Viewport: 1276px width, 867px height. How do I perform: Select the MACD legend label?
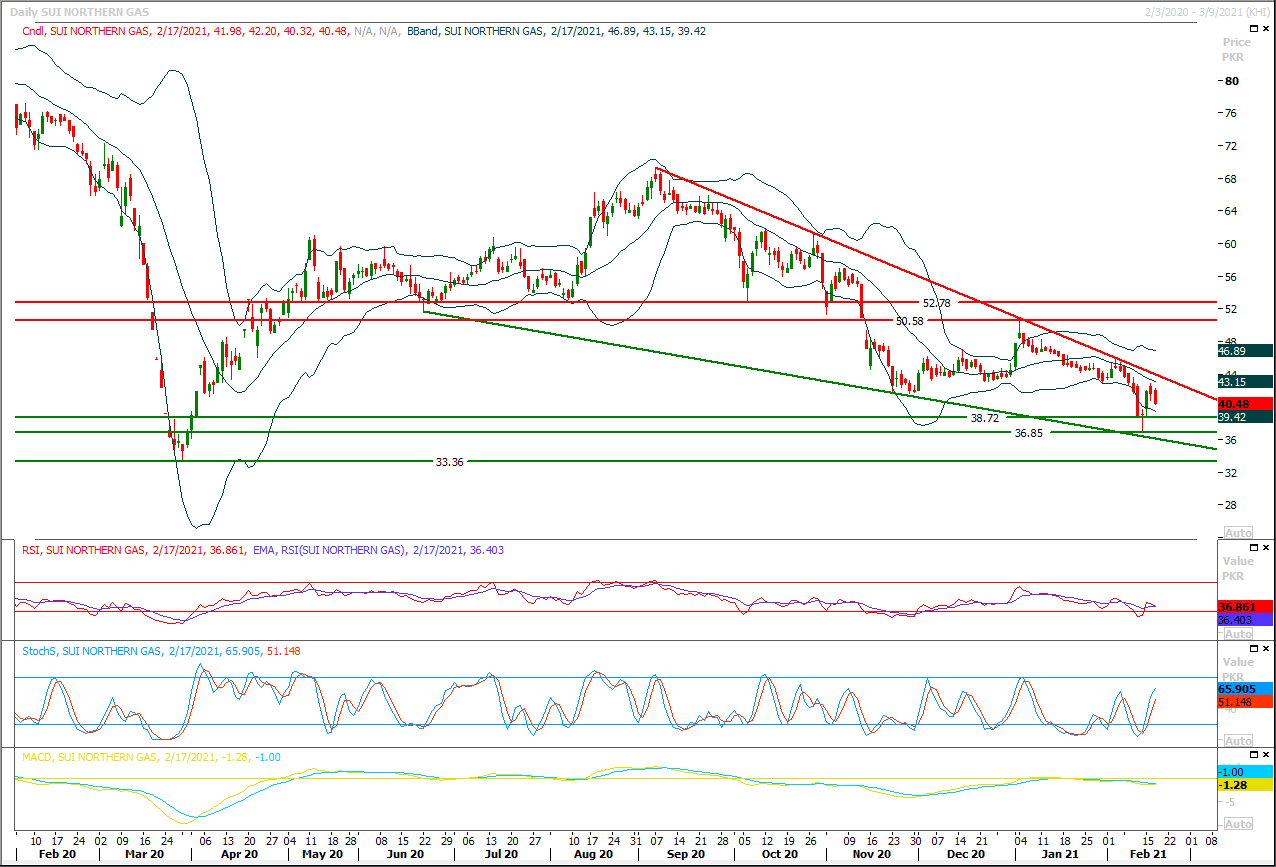tap(151, 757)
